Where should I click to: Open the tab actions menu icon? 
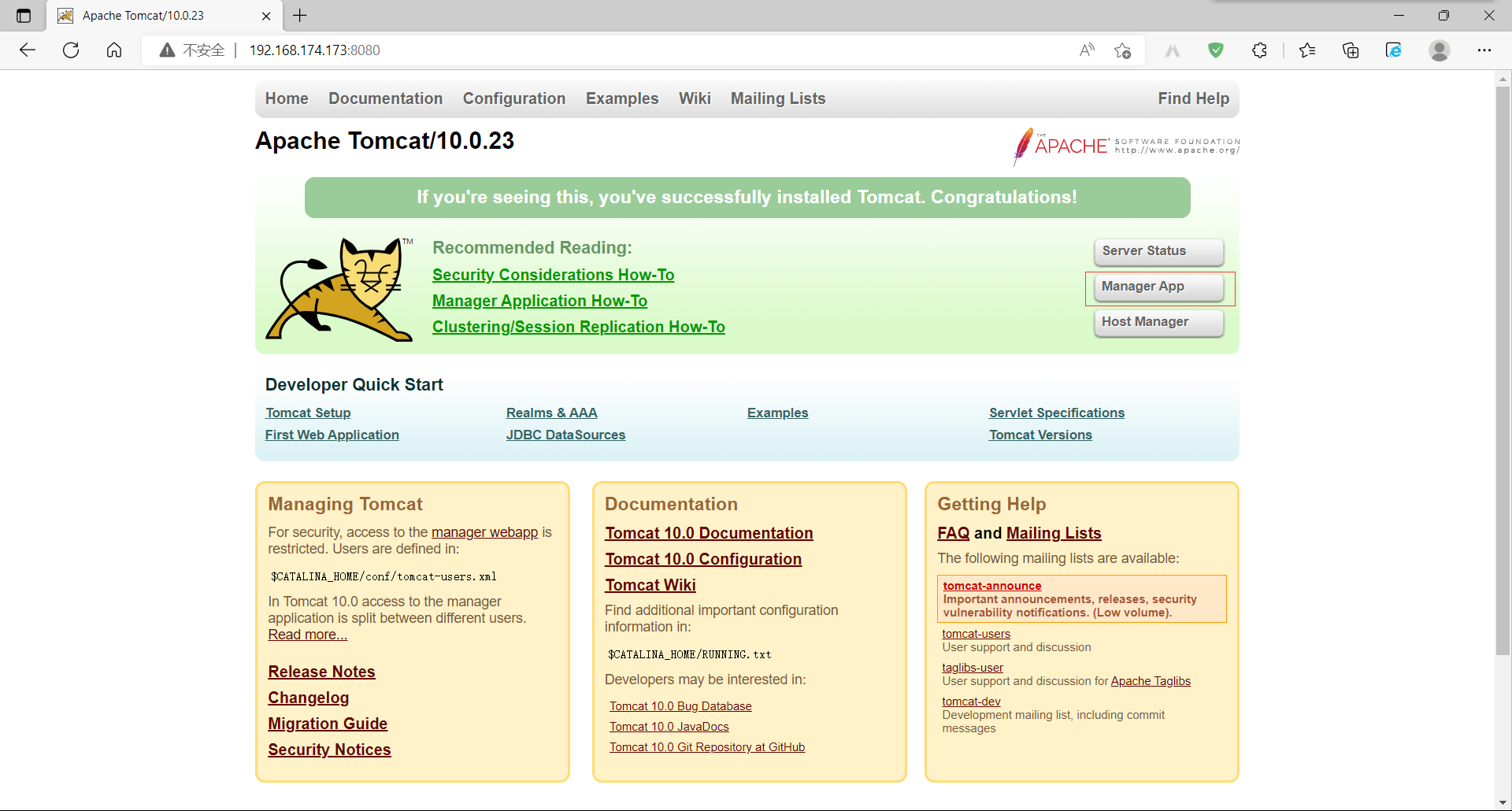tap(24, 16)
